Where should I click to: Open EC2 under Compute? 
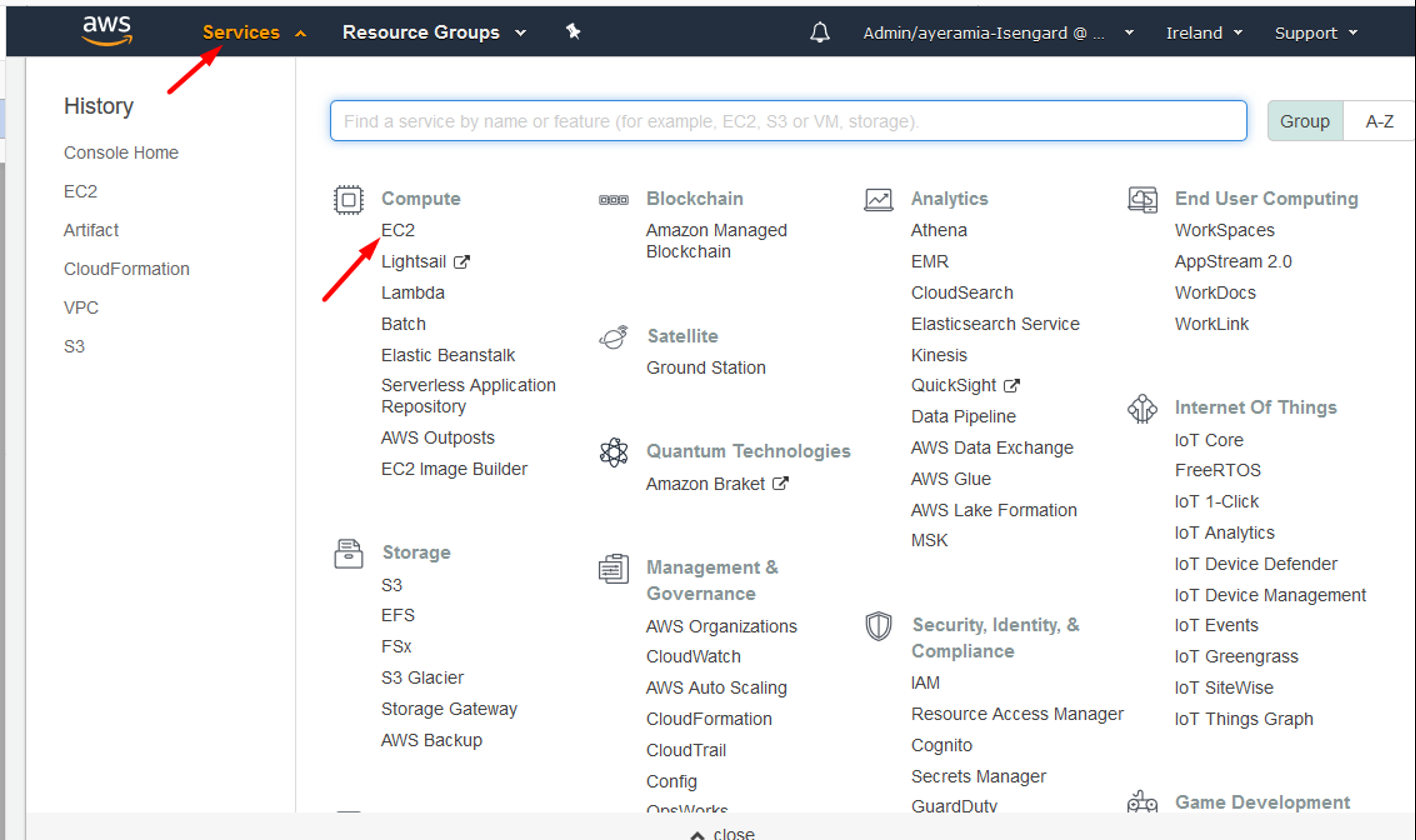tap(398, 230)
